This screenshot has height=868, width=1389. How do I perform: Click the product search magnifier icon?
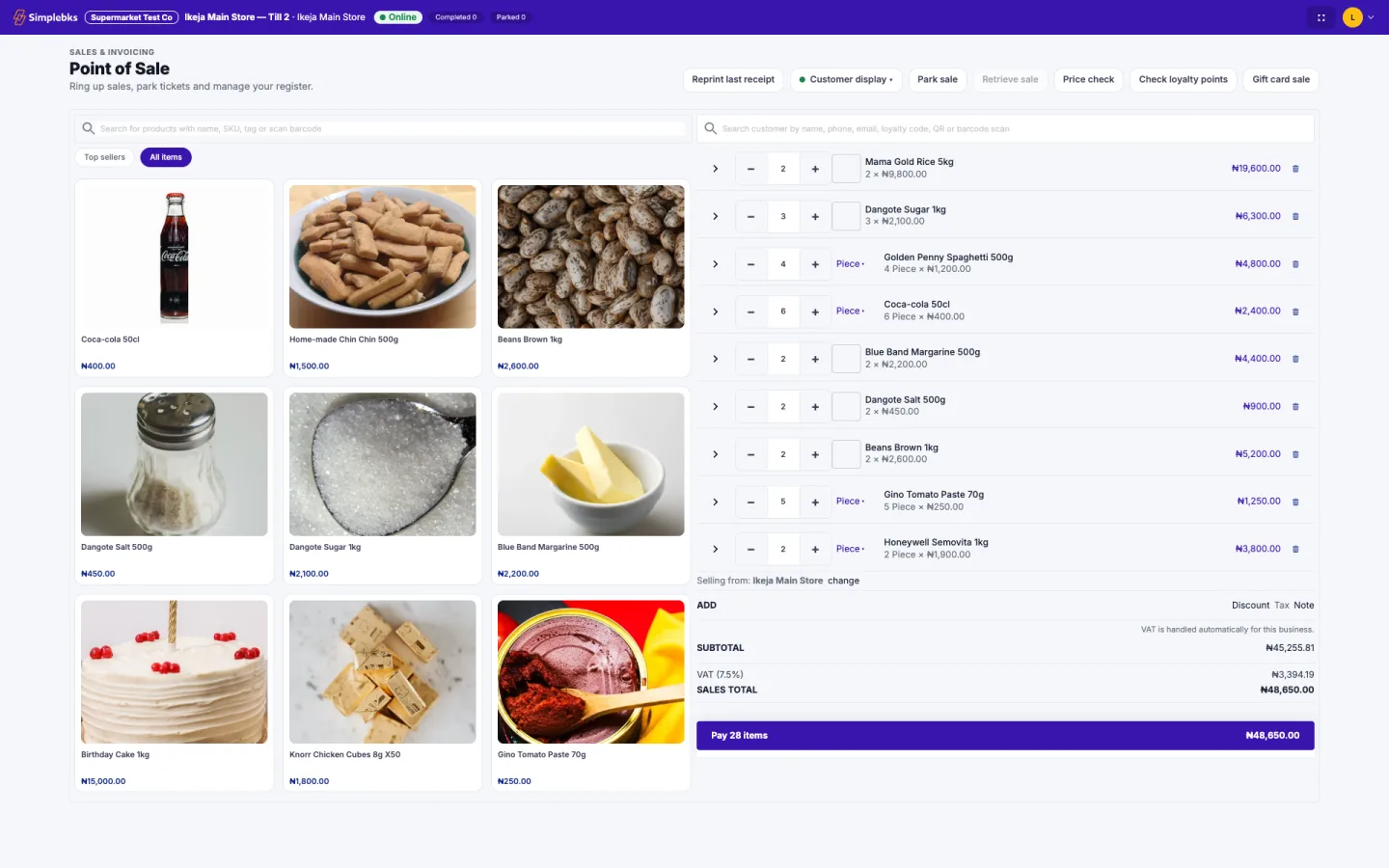89,128
